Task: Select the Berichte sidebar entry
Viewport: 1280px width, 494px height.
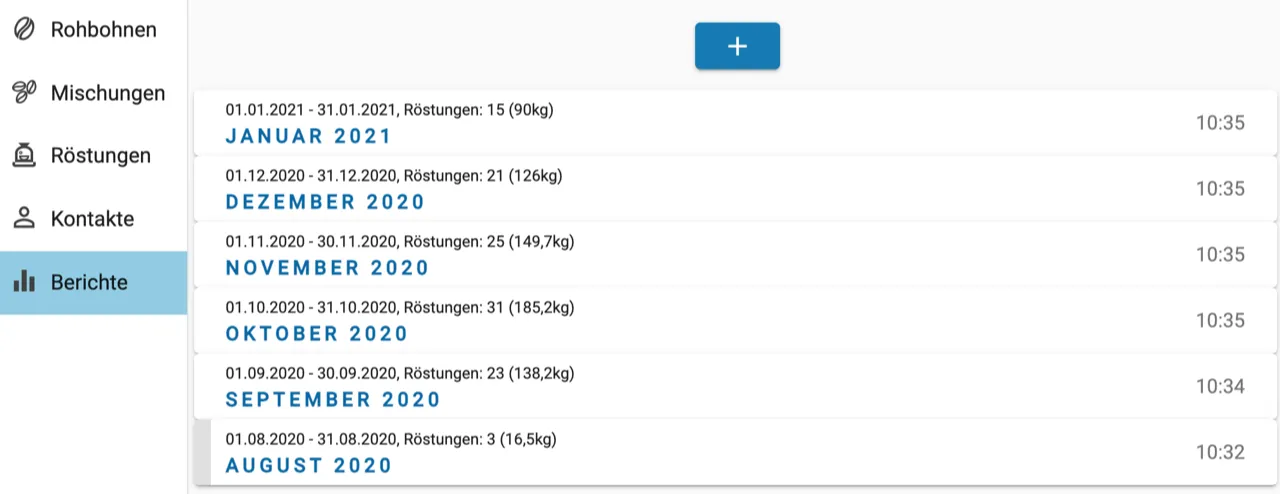Action: [x=89, y=282]
